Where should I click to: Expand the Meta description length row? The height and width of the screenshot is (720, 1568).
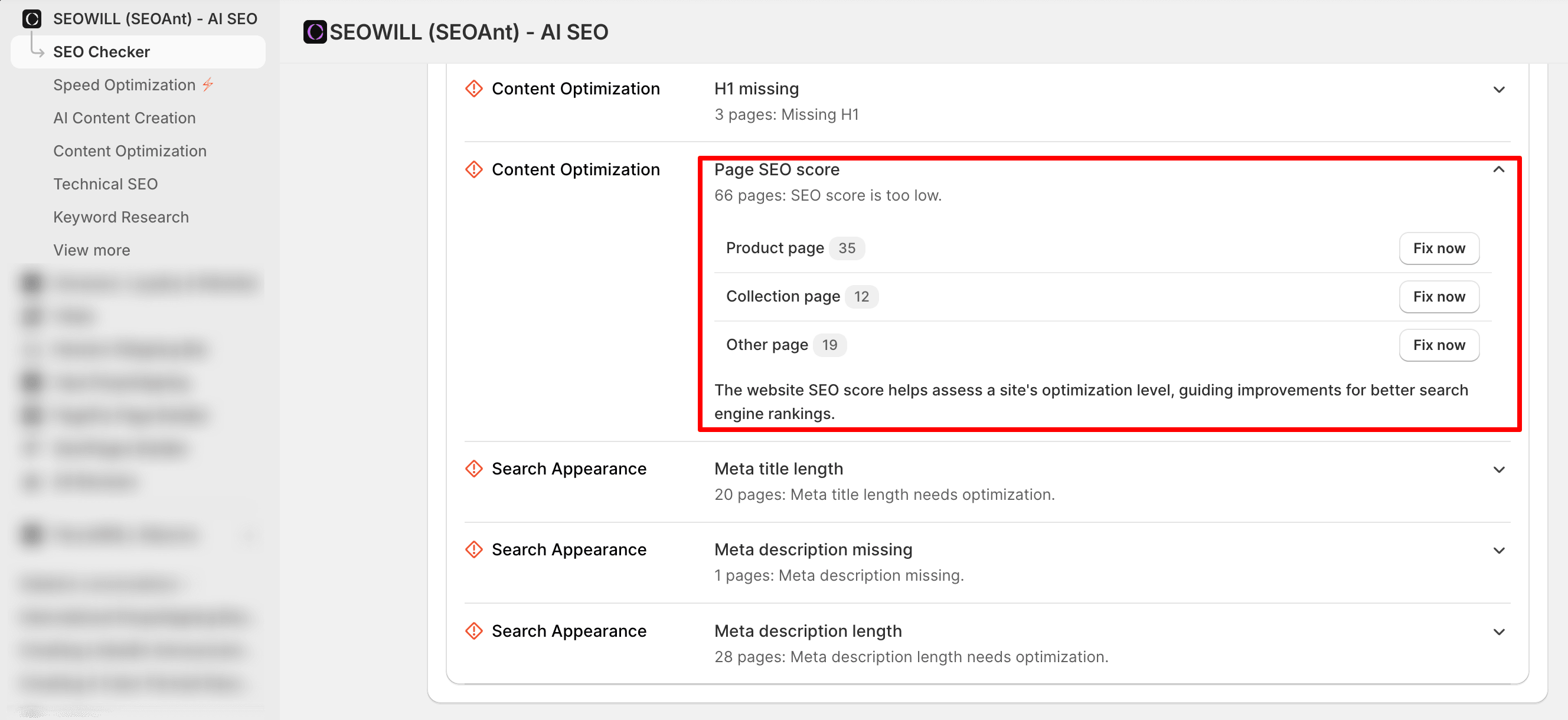click(1498, 632)
